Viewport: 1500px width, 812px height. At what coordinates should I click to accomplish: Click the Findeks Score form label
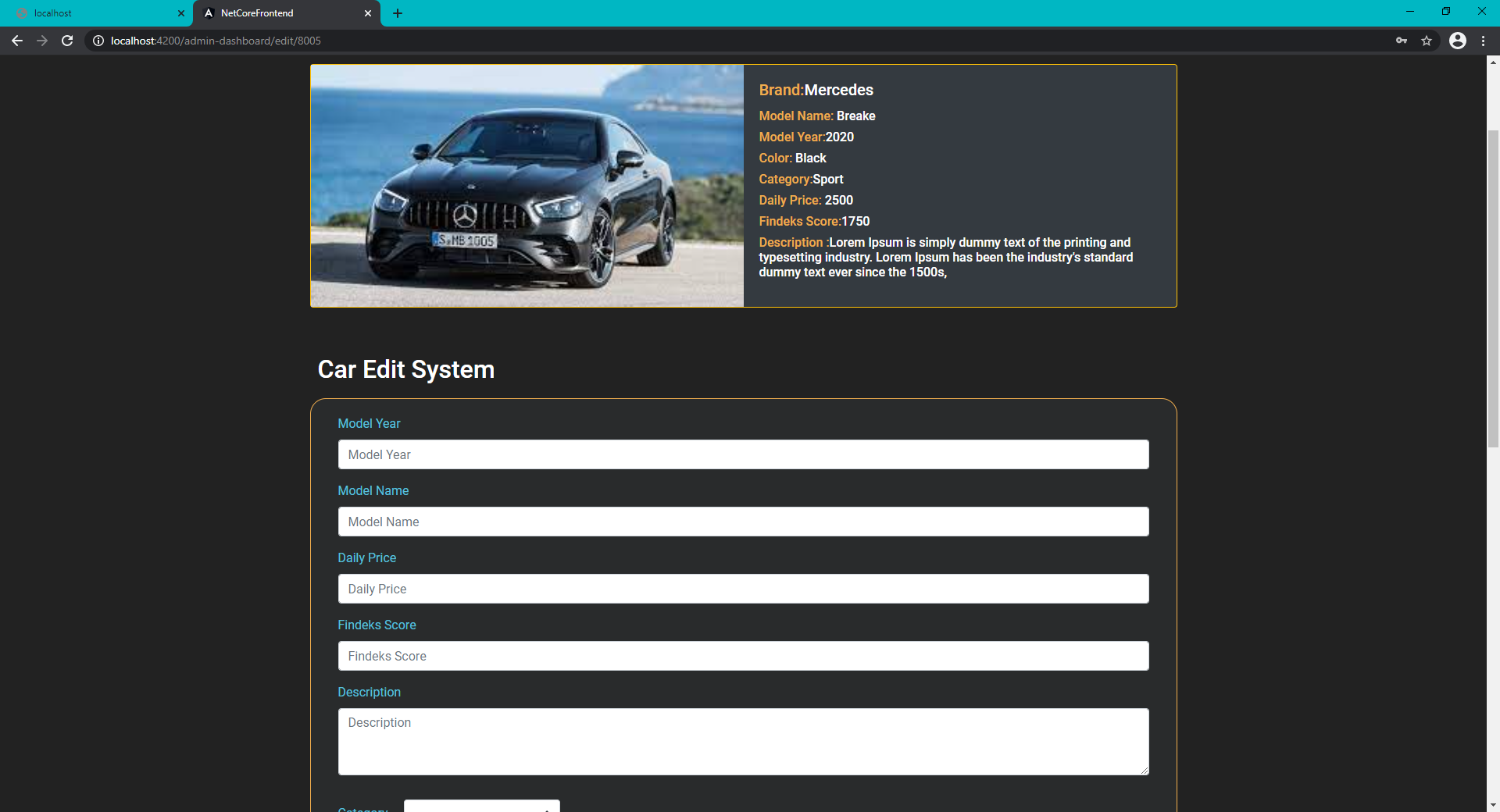pos(377,625)
